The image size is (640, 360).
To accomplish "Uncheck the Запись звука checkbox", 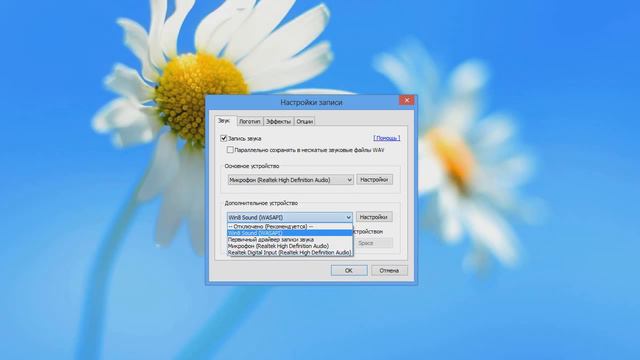I will [224, 138].
